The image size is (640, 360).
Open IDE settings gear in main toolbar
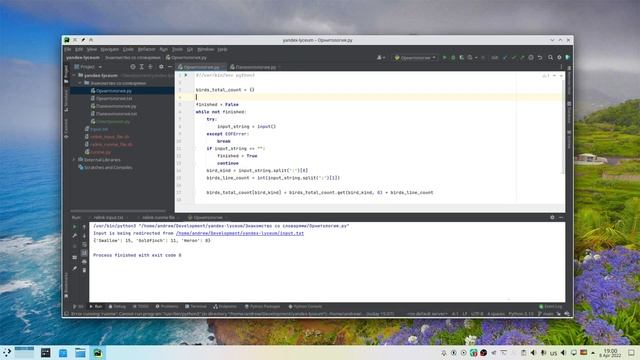[559, 58]
